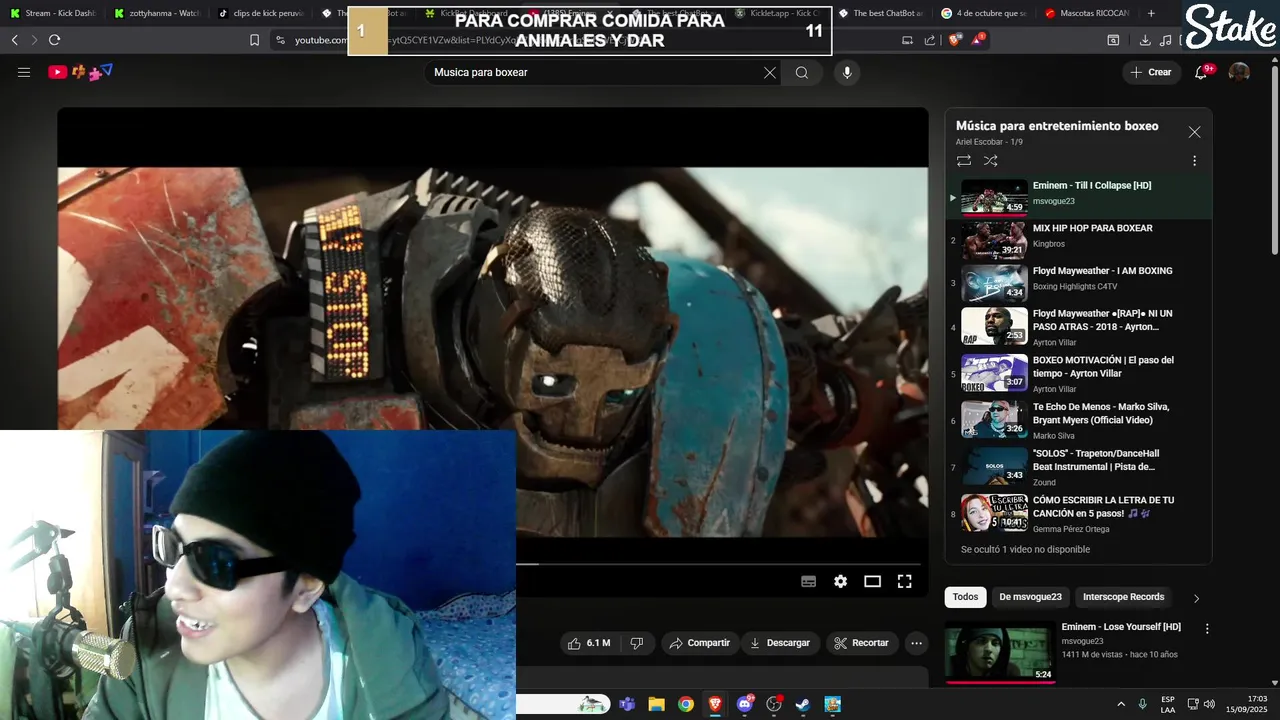This screenshot has height=720, width=1280.
Task: Click the Crear button
Action: pyautogui.click(x=1151, y=72)
